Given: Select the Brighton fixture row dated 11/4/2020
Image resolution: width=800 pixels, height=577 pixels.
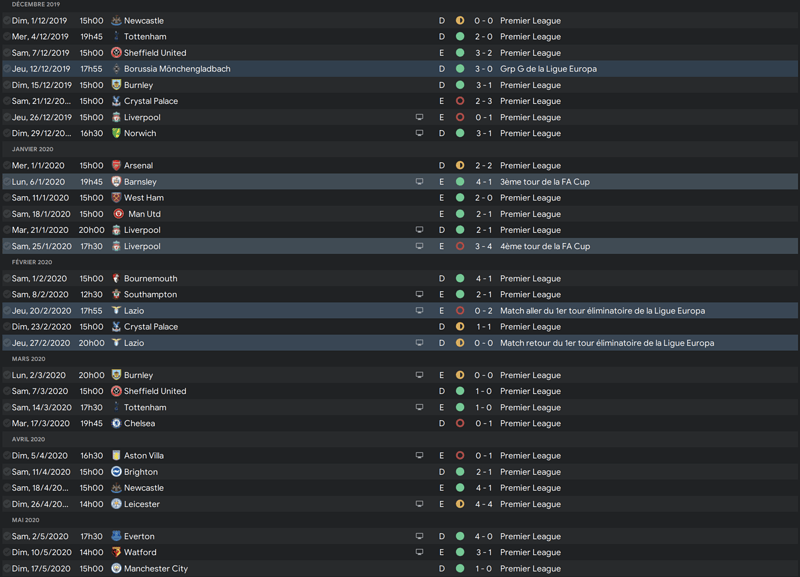Looking at the screenshot, I should coord(300,472).
